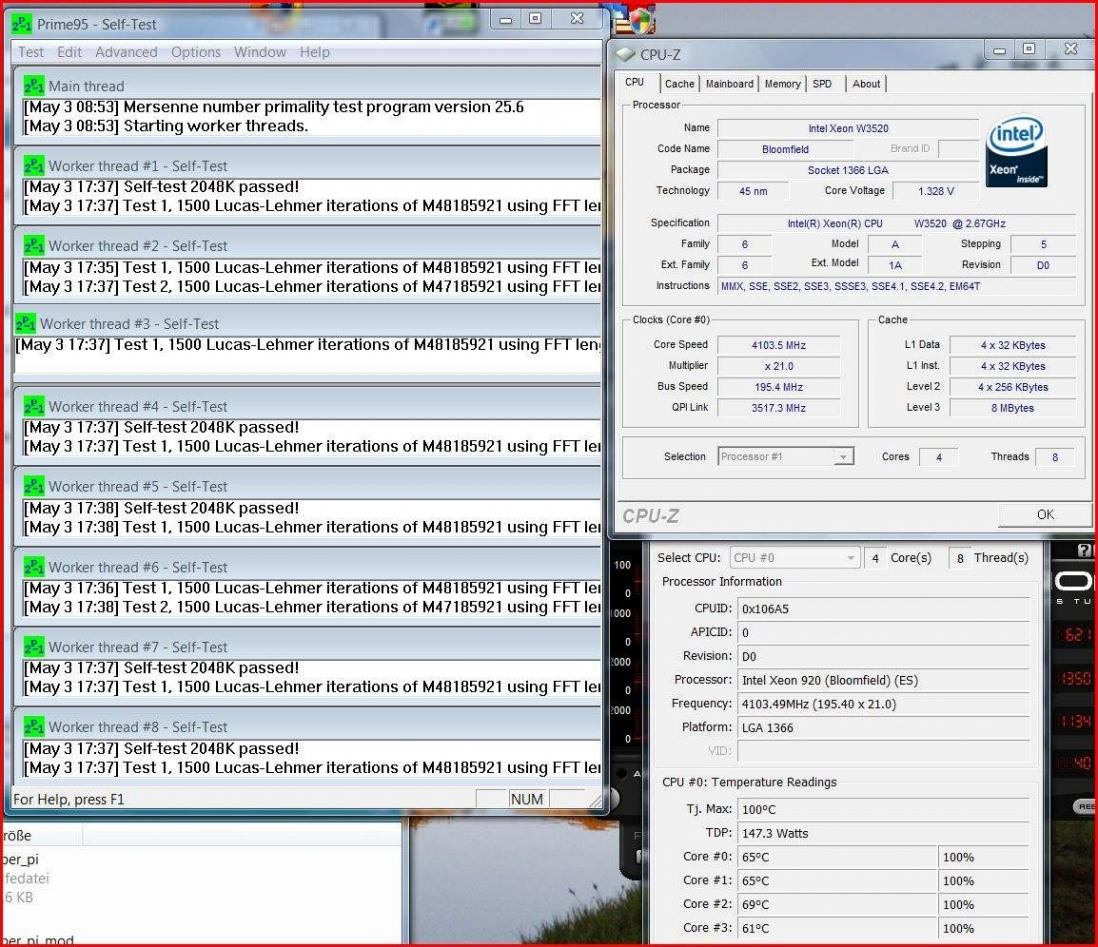Click the OK button in CPU-Z

pyautogui.click(x=1044, y=514)
